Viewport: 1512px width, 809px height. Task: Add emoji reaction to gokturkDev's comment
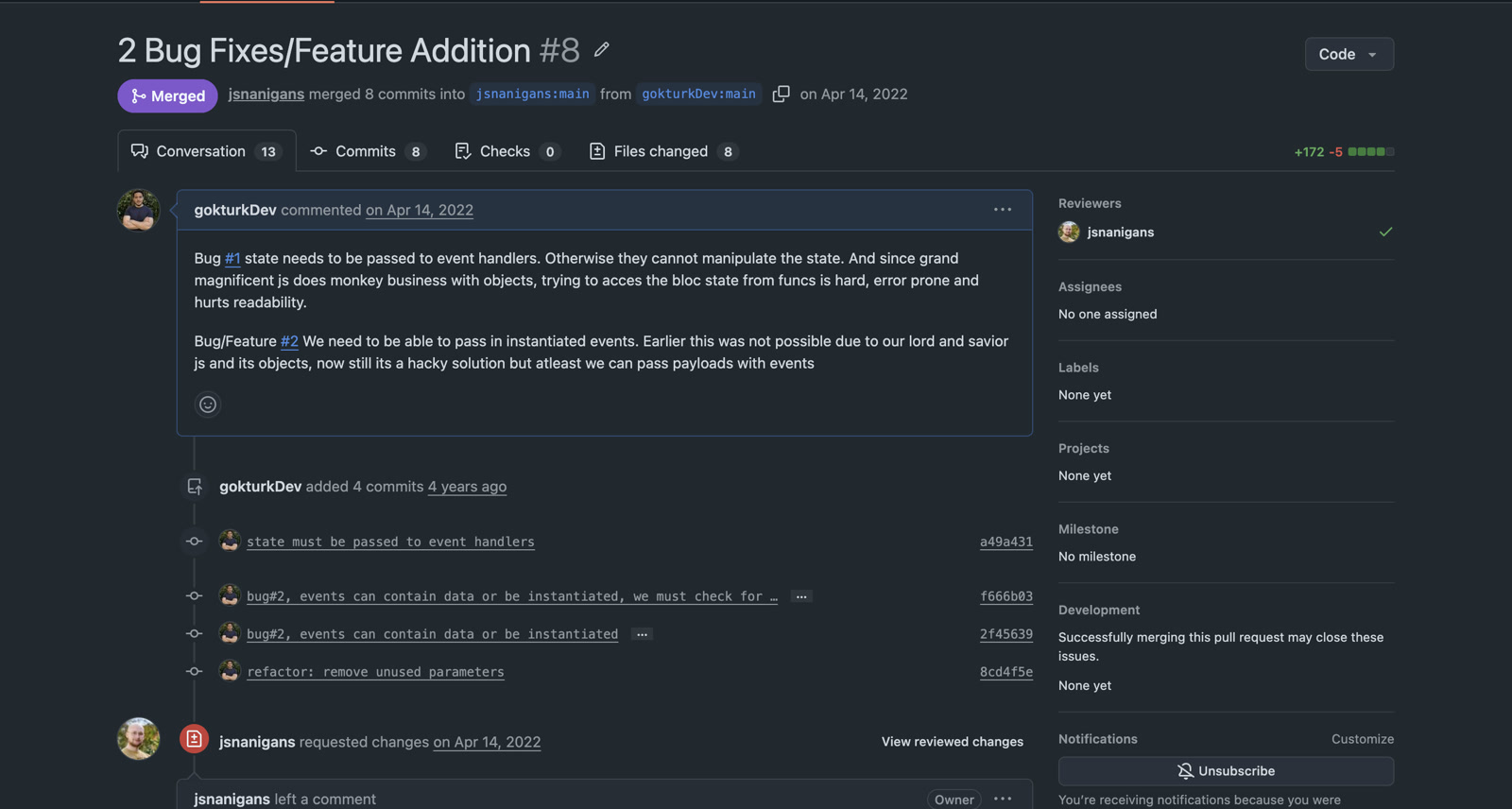coord(208,404)
